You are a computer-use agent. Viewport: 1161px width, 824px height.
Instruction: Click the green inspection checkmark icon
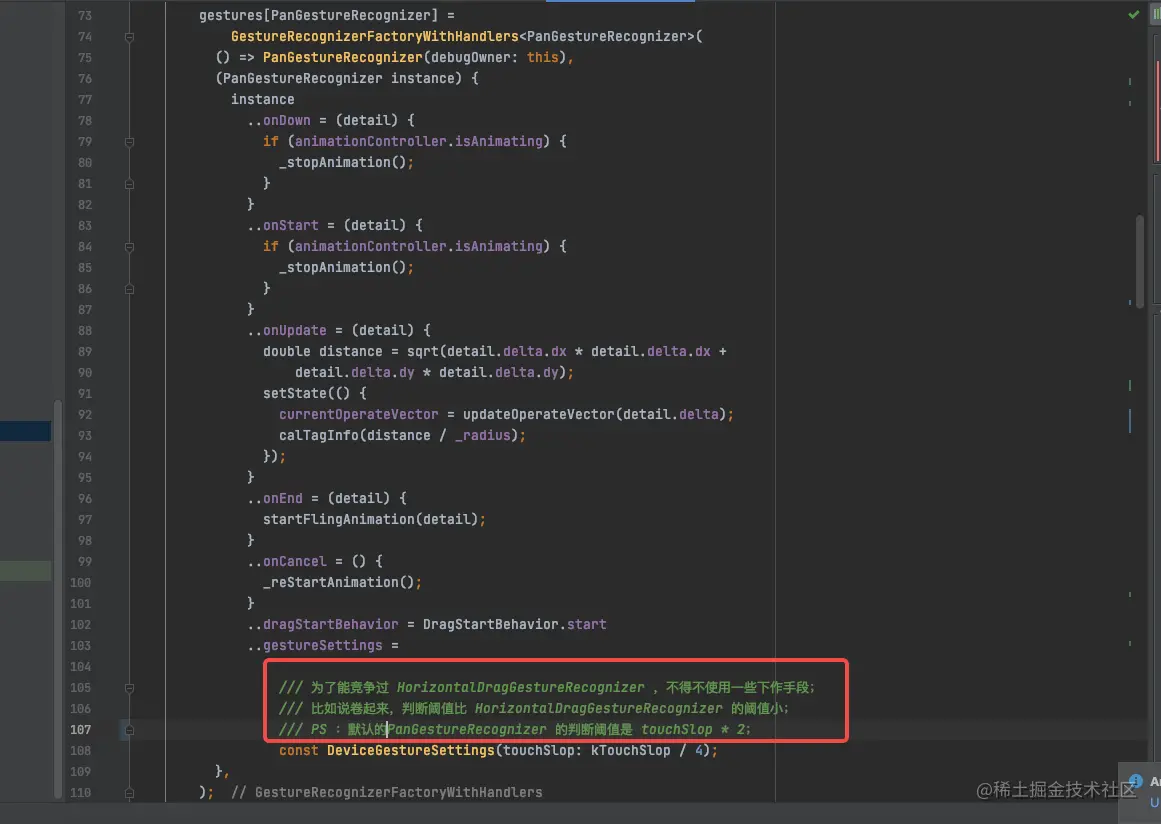click(x=1133, y=14)
